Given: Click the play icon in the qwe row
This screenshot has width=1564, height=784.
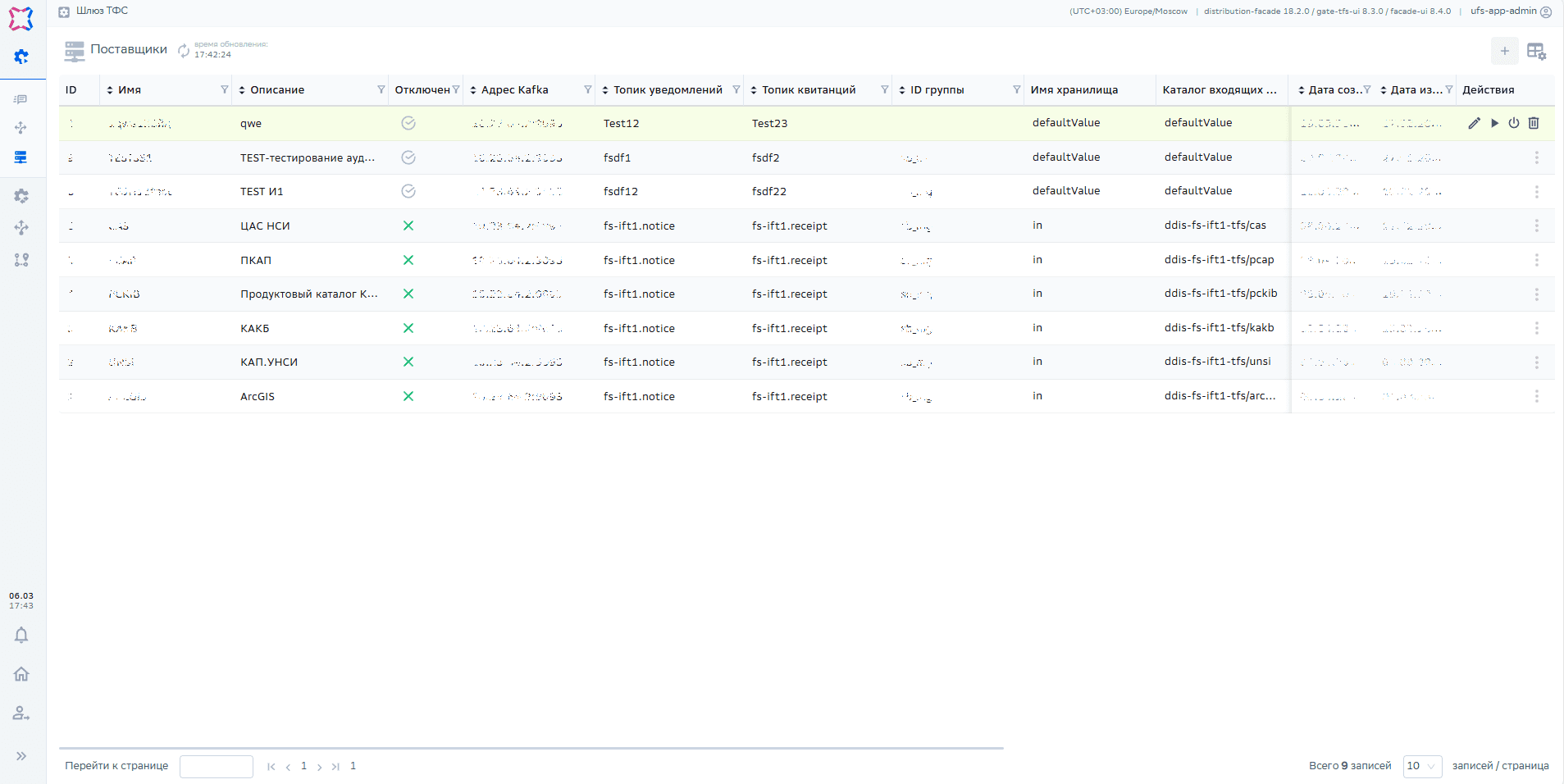Looking at the screenshot, I should click(1494, 123).
